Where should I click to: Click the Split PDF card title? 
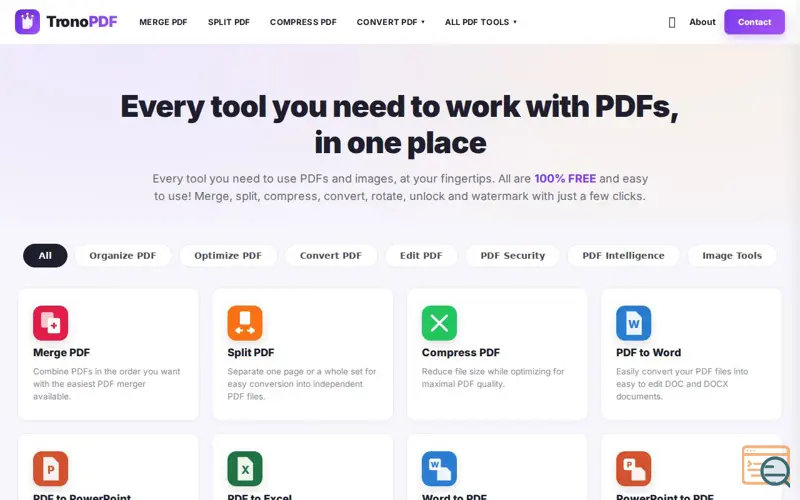[251, 353]
